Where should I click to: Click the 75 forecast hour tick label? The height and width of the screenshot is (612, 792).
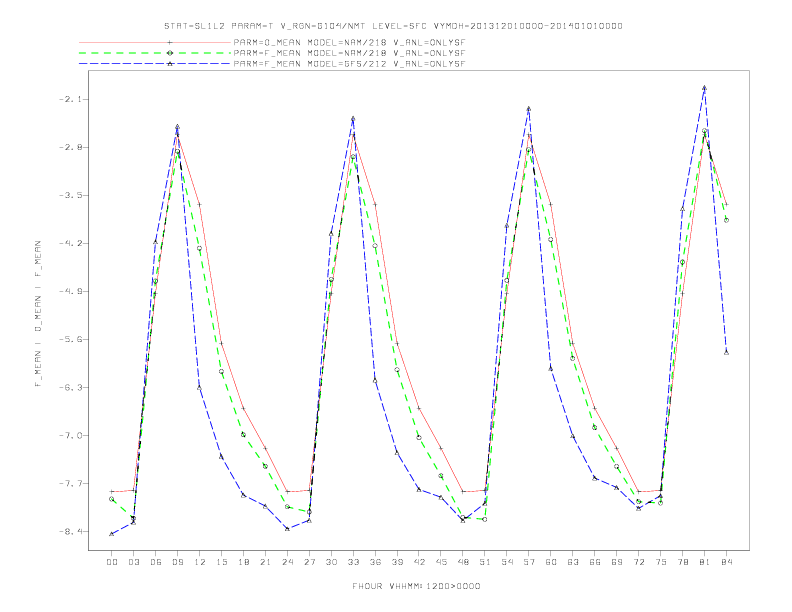[x=661, y=562]
